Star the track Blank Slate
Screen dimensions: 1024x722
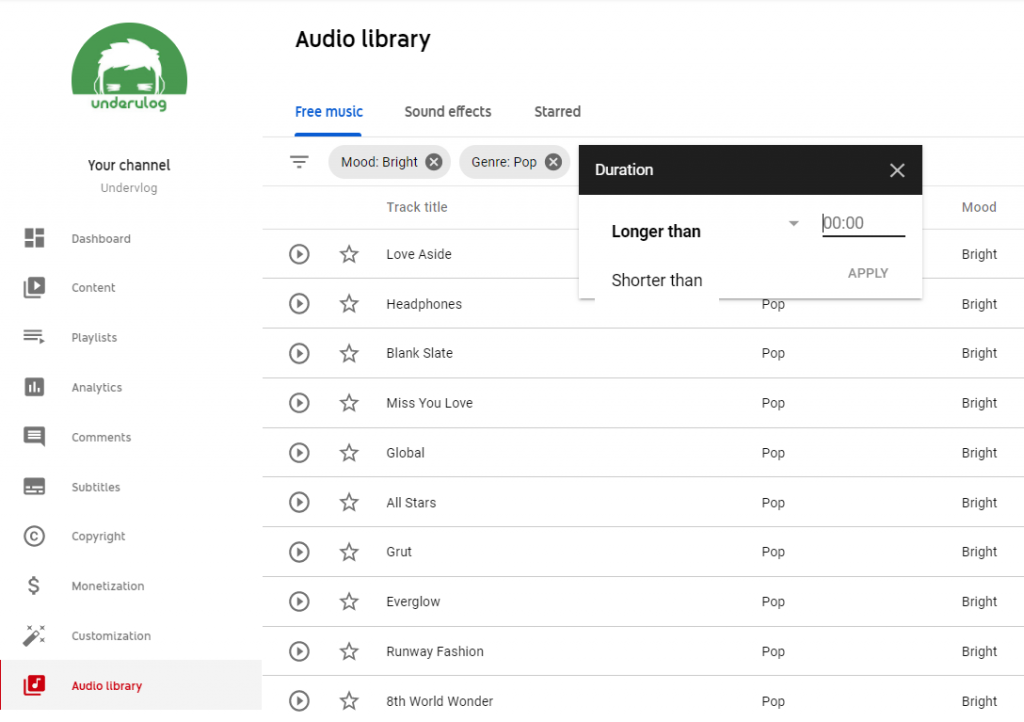(x=348, y=353)
